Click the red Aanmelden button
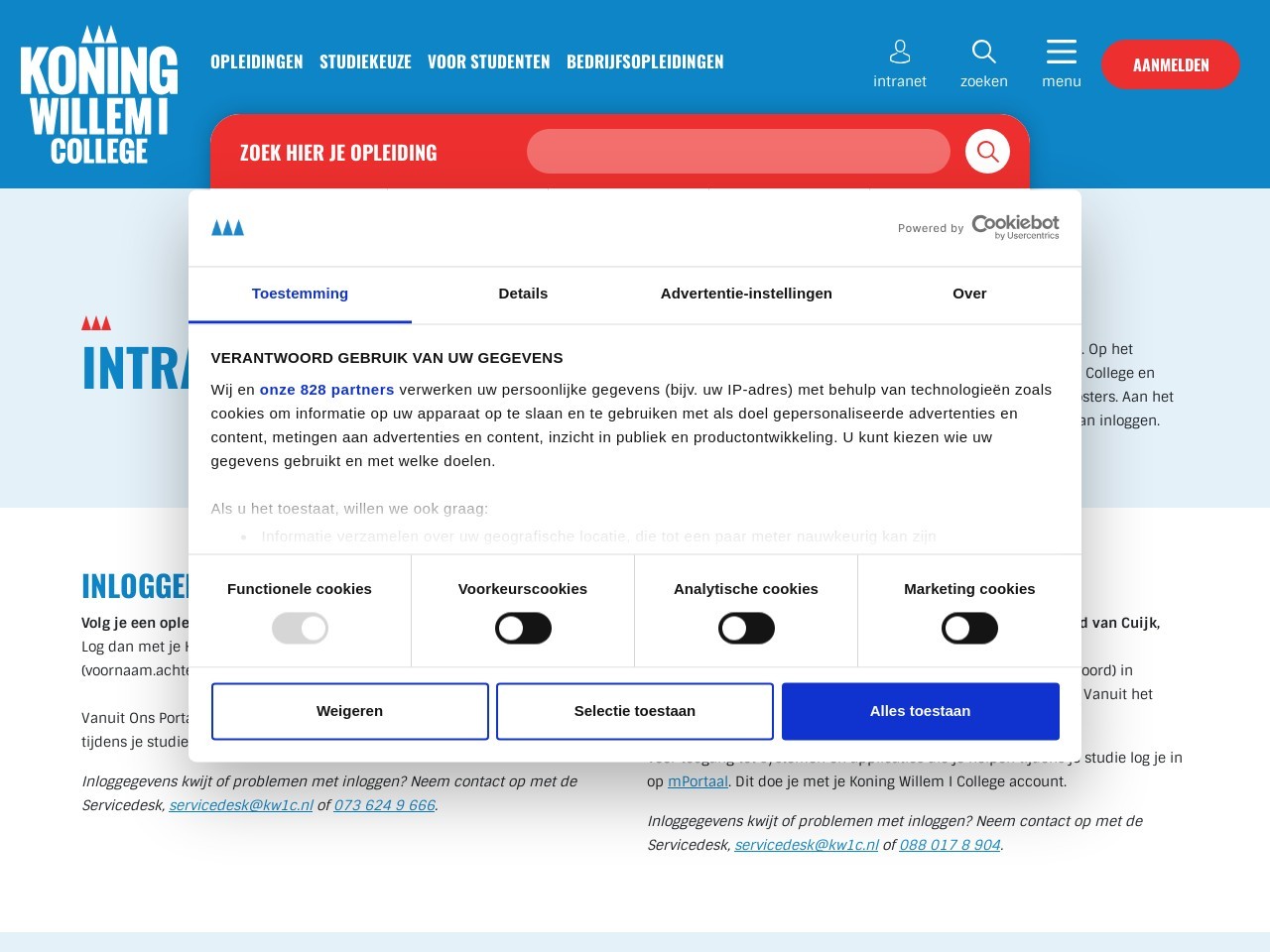 [1171, 64]
